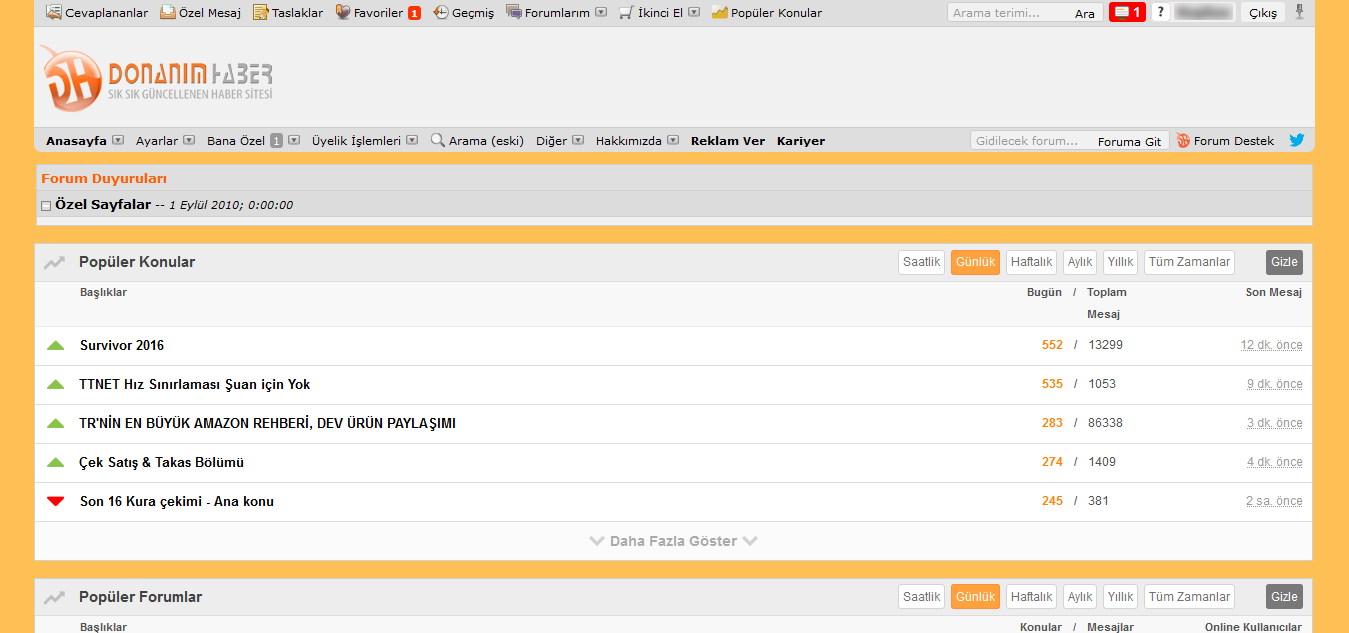Image resolution: width=1349 pixels, height=633 pixels.
Task: Click the Ara search button
Action: tap(1085, 13)
